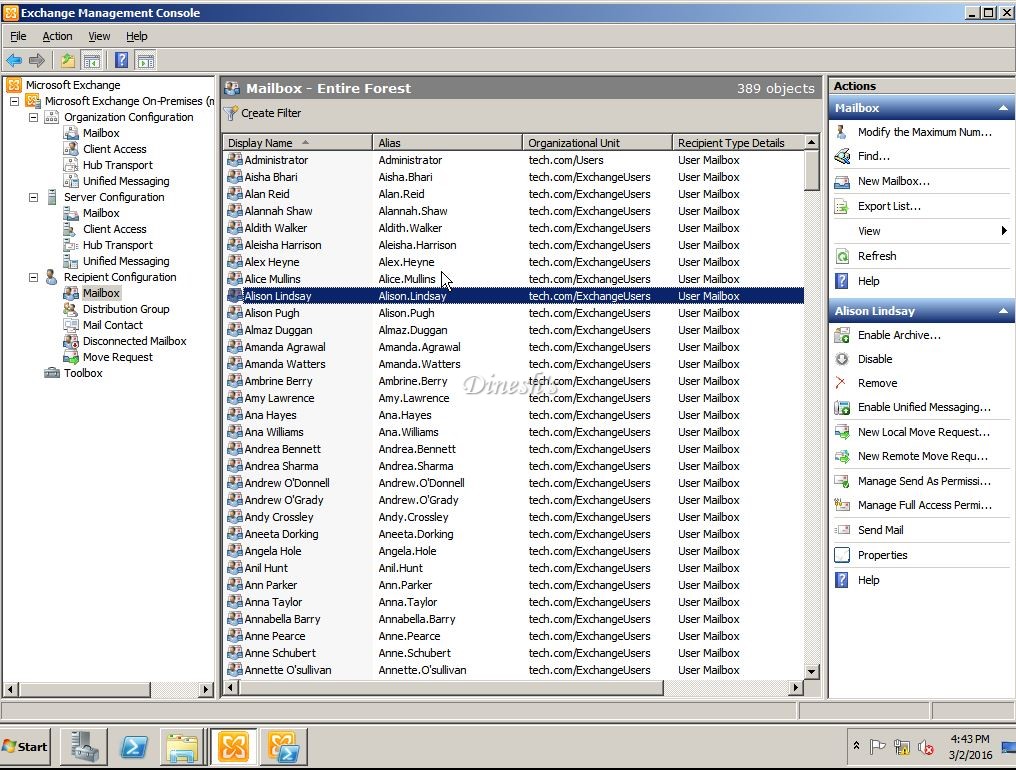Viewport: 1016px width, 770px height.
Task: Toggle the action pane toolbar icon
Action: point(146,61)
